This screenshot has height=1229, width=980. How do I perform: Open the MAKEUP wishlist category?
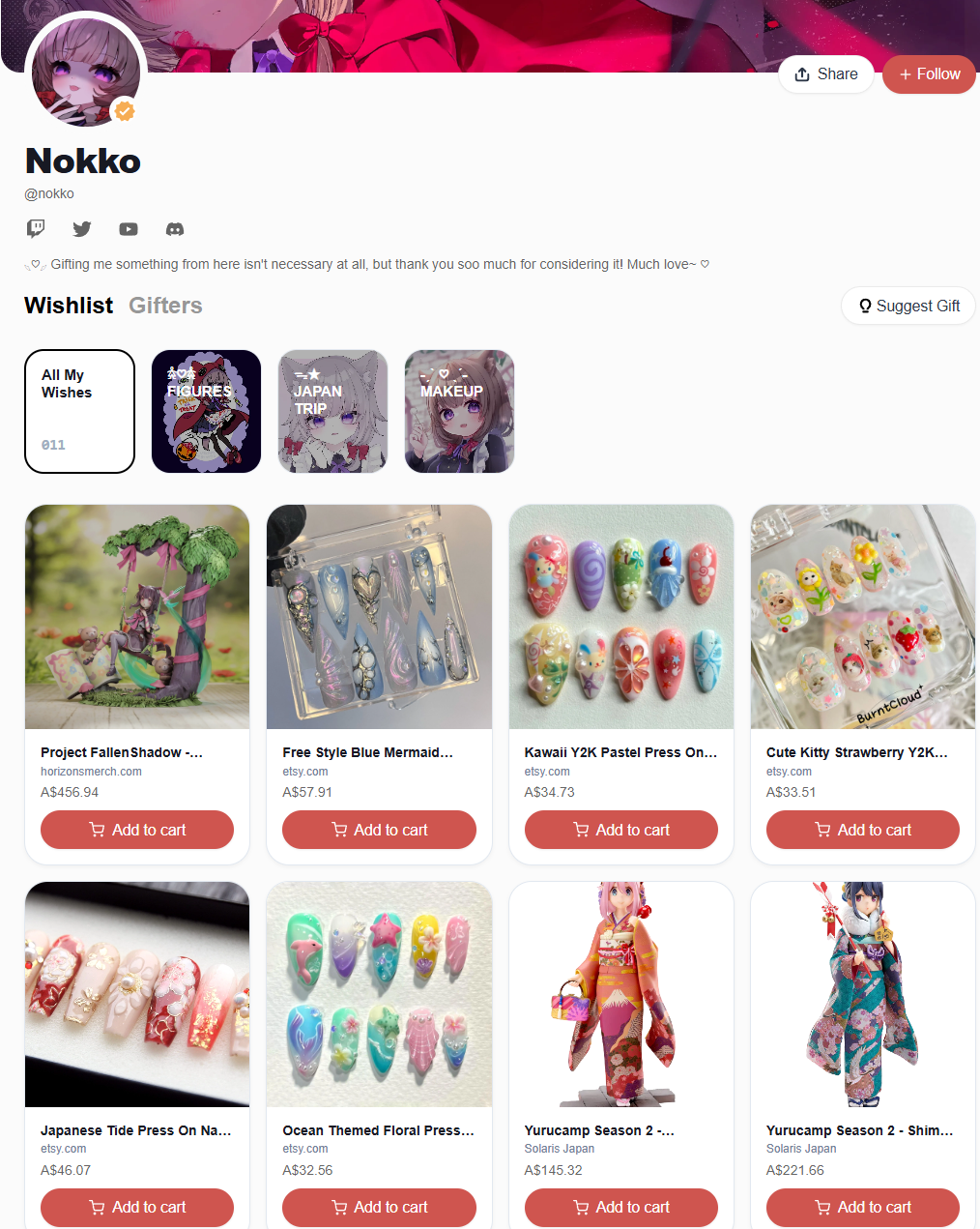point(459,411)
